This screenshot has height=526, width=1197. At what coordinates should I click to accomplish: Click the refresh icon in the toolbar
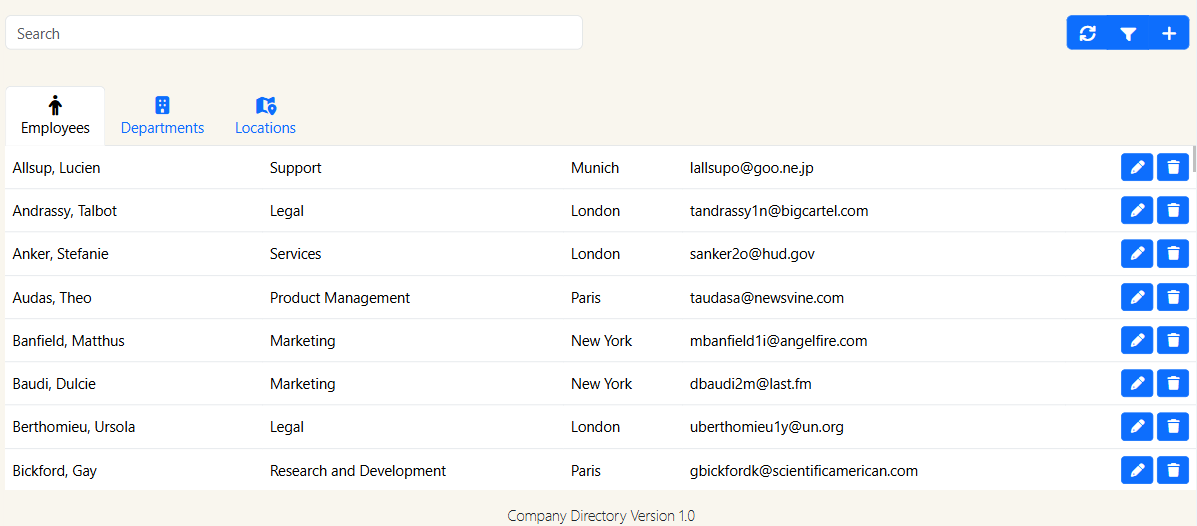click(1088, 33)
